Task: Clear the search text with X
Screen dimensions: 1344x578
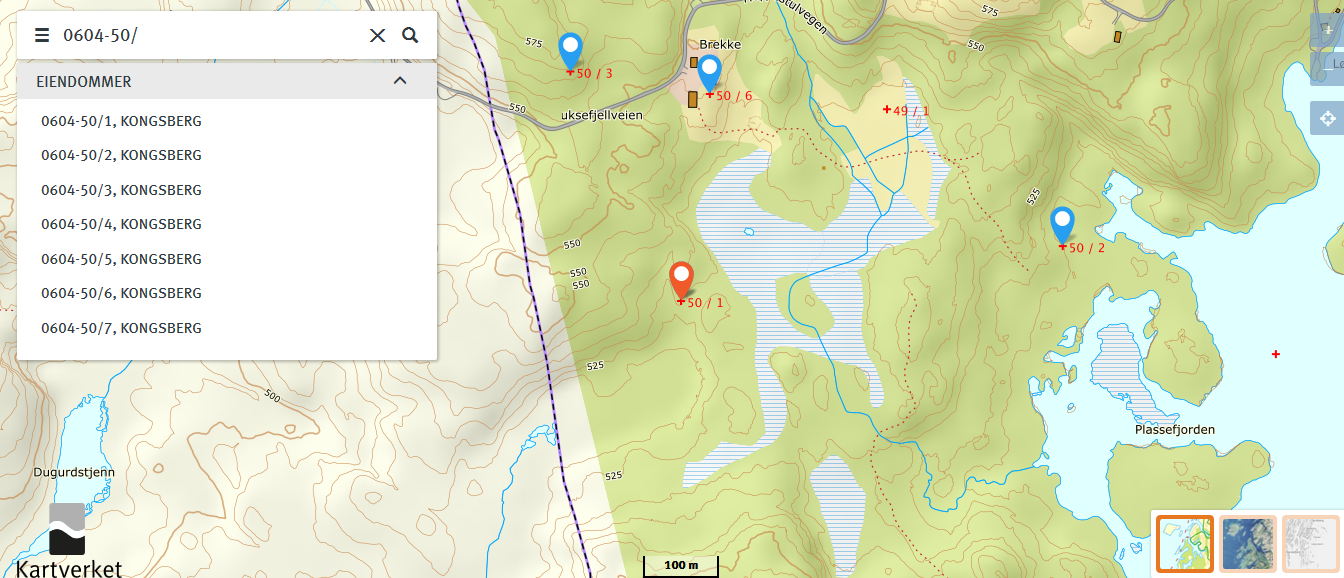Action: [x=377, y=36]
